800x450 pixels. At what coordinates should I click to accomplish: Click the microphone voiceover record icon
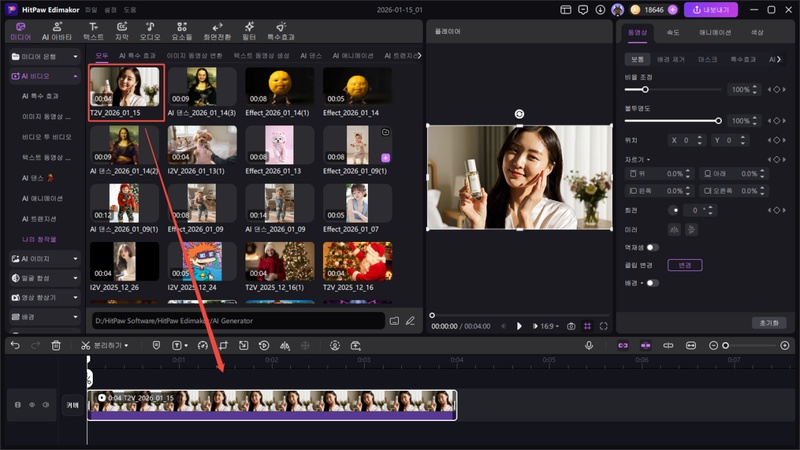tap(589, 345)
